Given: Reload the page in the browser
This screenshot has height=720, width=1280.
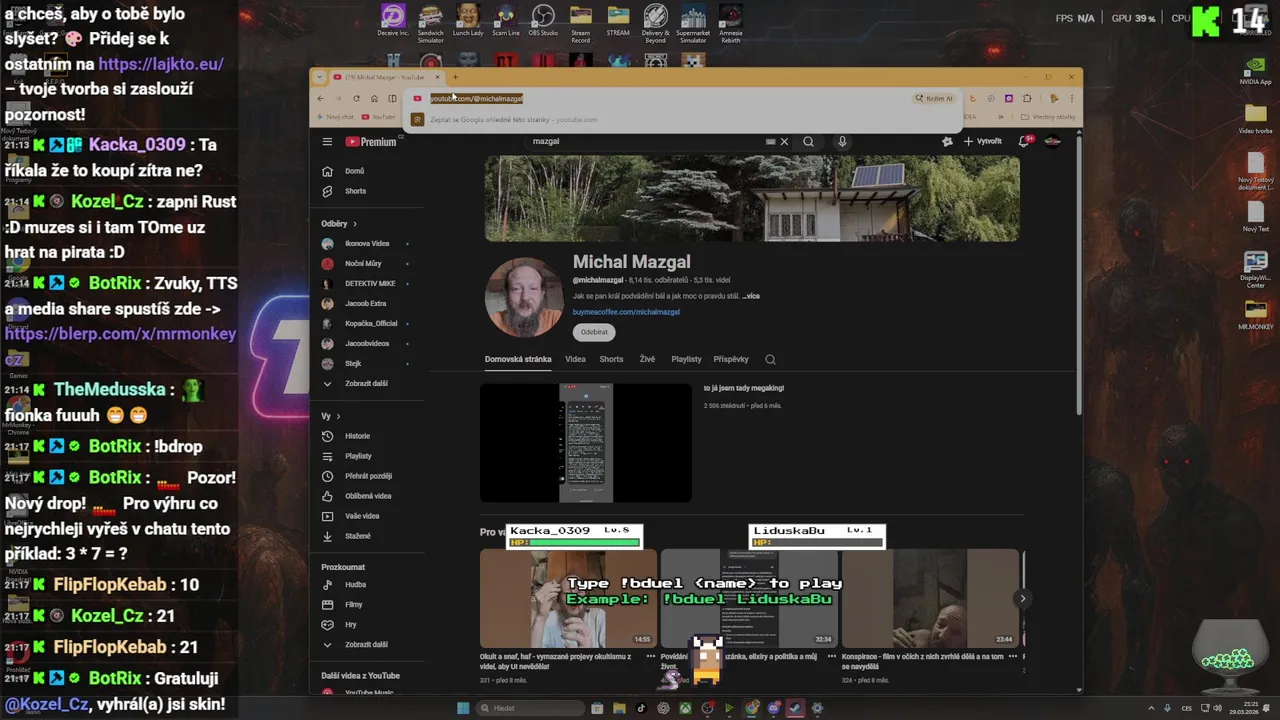Looking at the screenshot, I should (356, 99).
